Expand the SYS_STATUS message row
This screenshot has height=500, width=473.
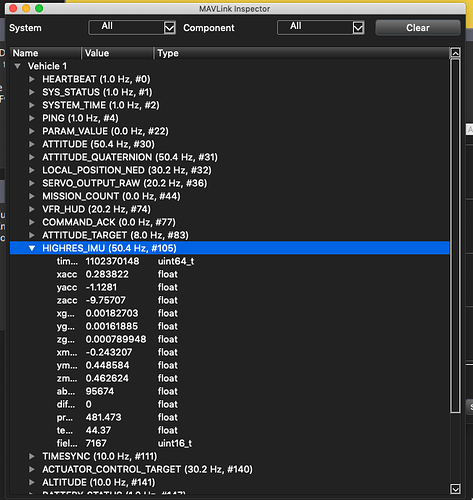coord(32,92)
